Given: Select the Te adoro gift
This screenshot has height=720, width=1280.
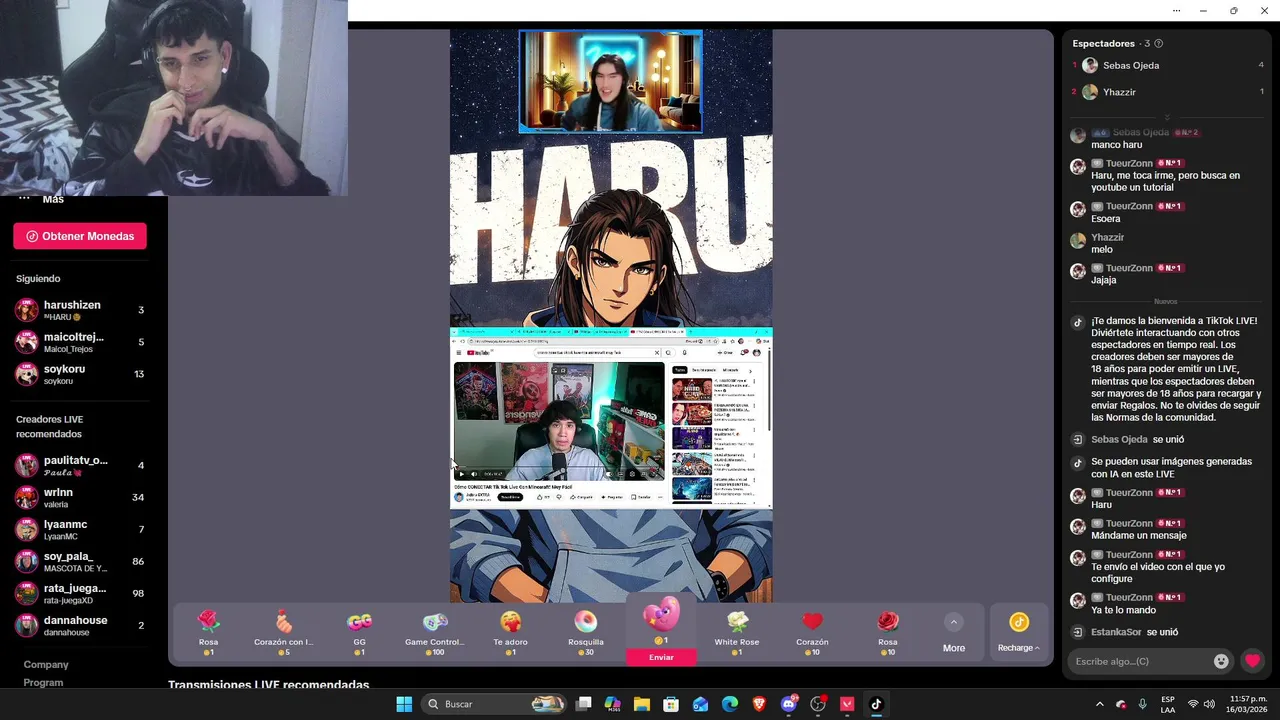Looking at the screenshot, I should 510,633.
